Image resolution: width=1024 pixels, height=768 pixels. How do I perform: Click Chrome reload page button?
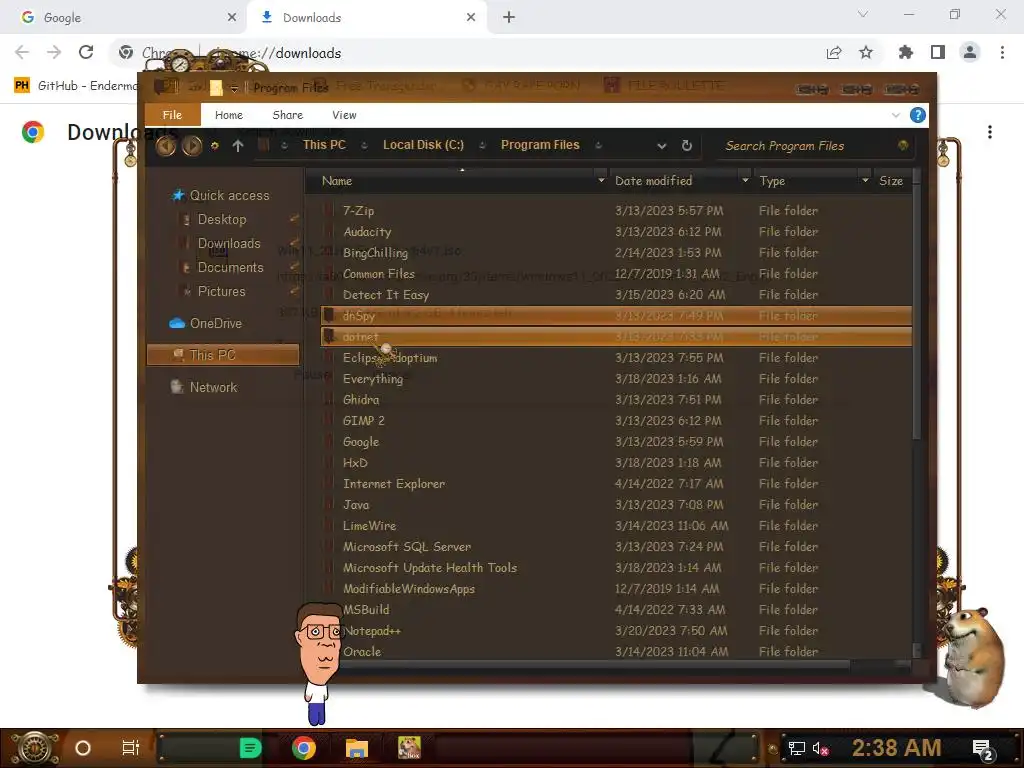pos(86,52)
